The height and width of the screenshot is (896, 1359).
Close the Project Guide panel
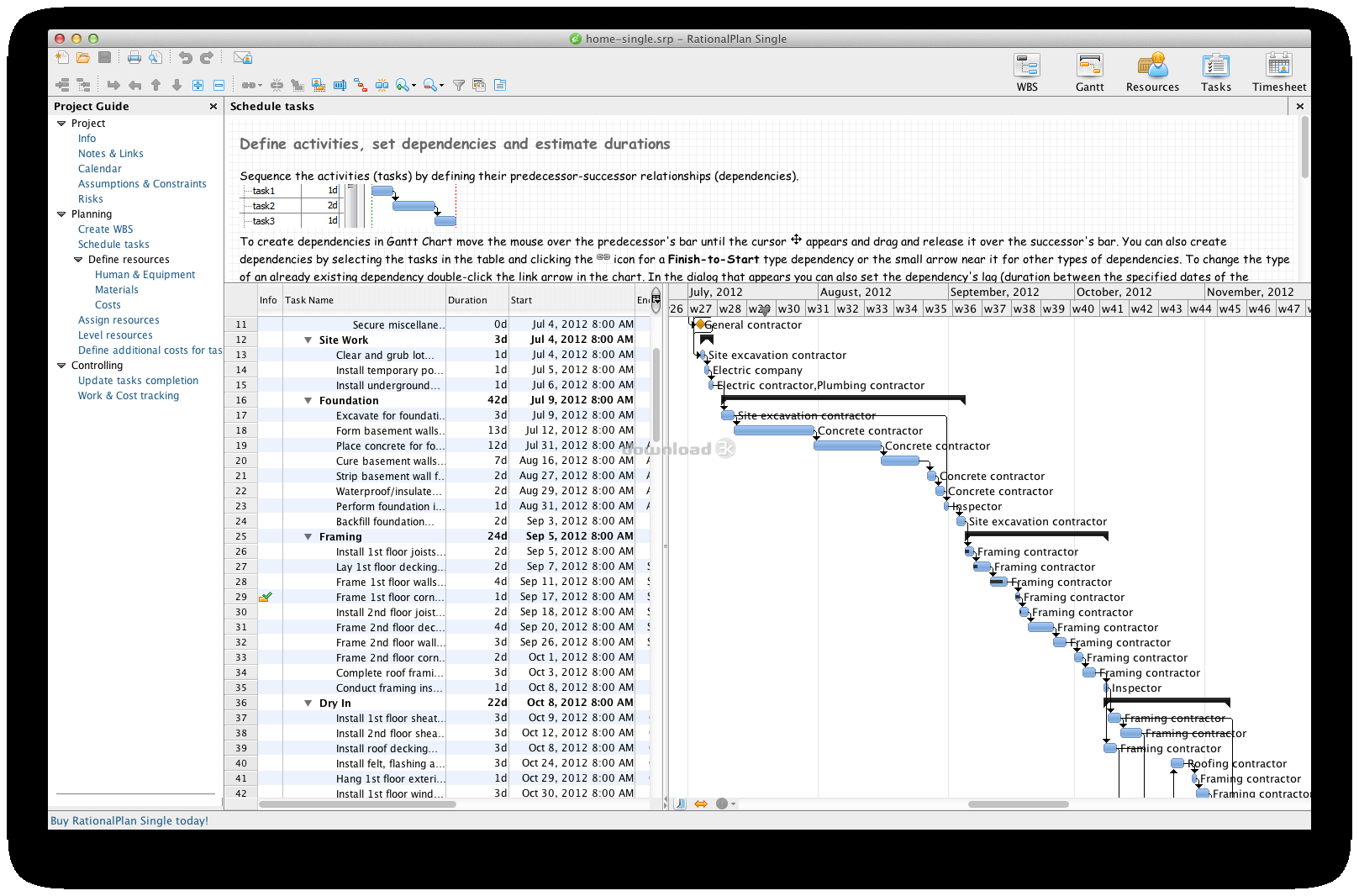point(213,107)
